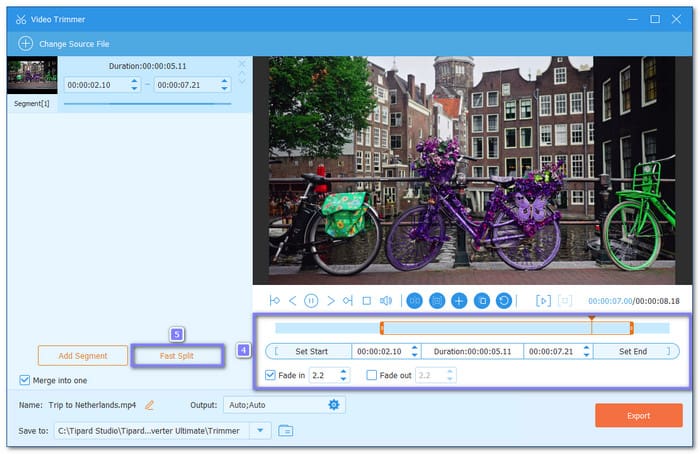
Task: Jump to the segment start marker icon
Action: point(274,300)
